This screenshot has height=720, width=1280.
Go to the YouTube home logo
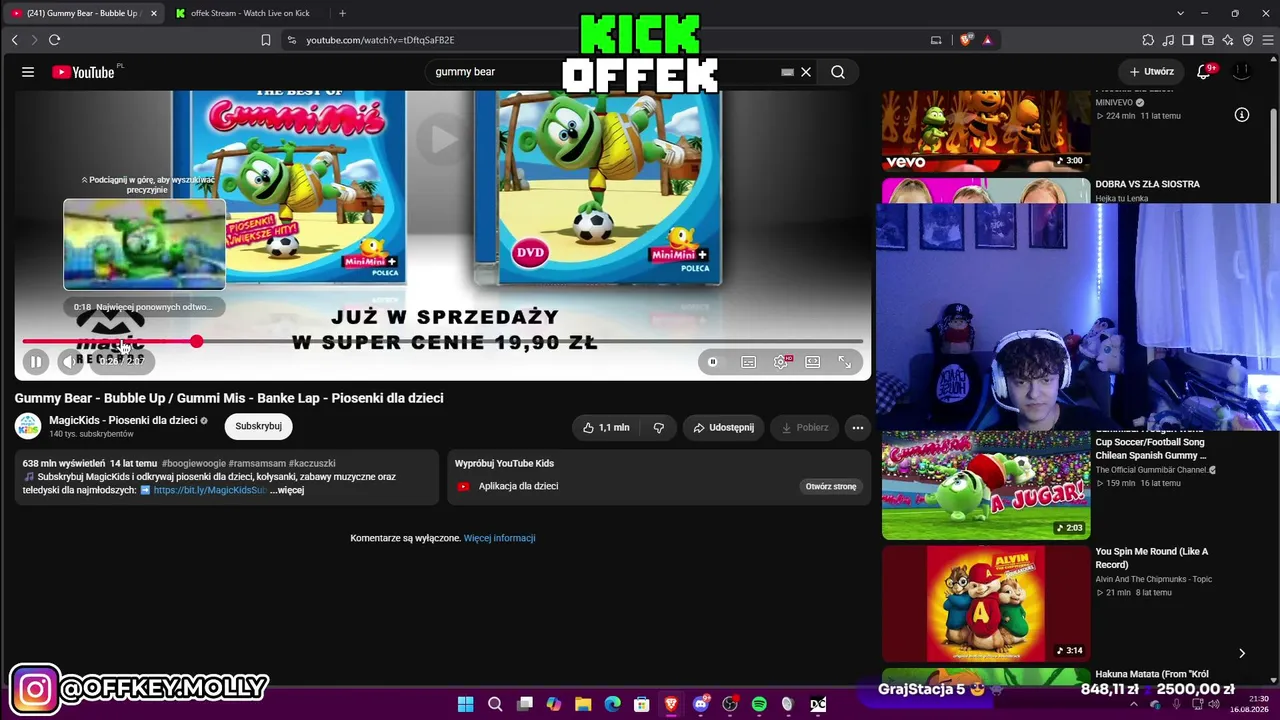point(83,72)
